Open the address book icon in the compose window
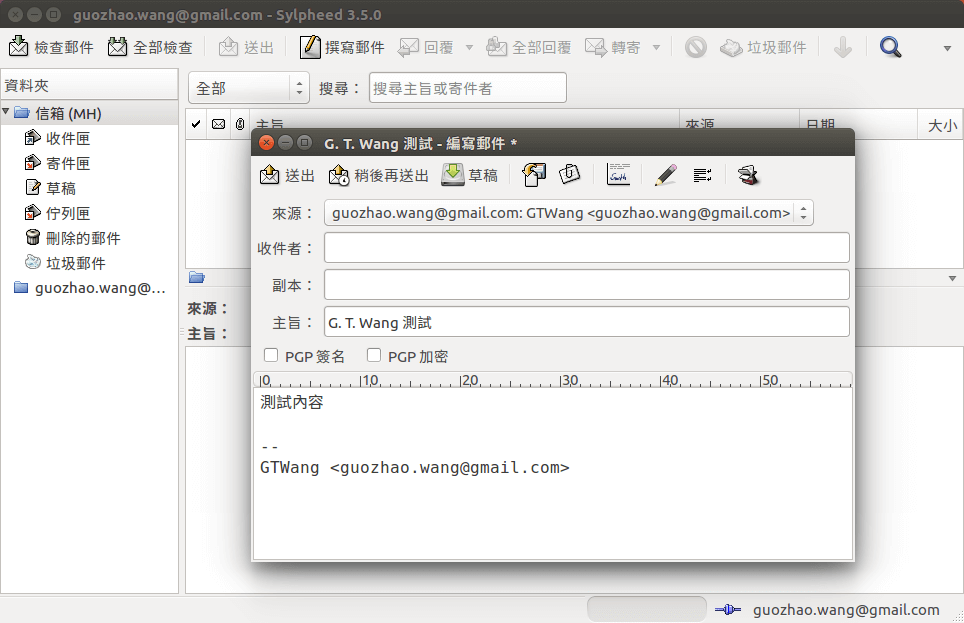This screenshot has width=964, height=623. click(748, 174)
